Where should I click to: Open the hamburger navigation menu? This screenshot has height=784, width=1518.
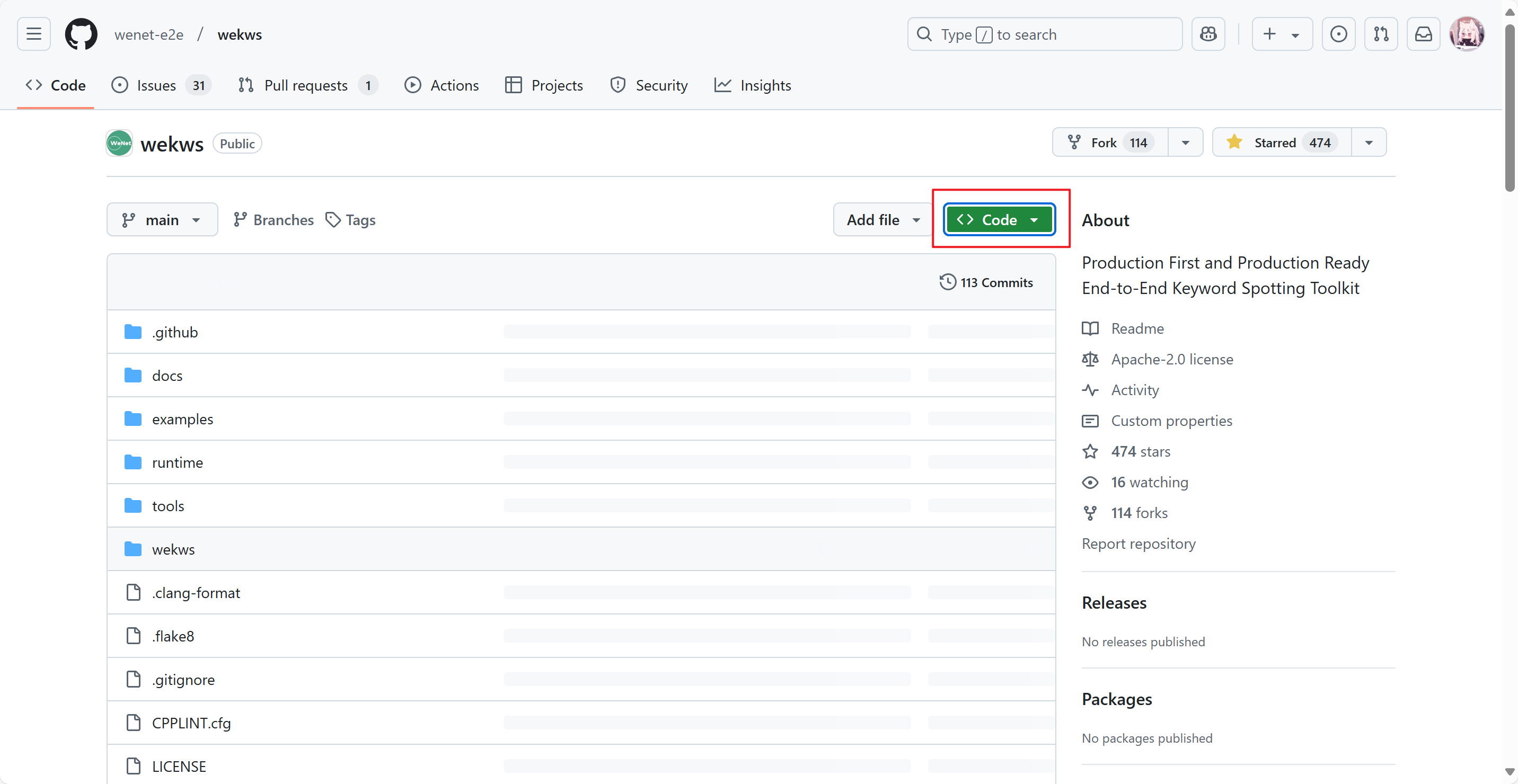33,34
